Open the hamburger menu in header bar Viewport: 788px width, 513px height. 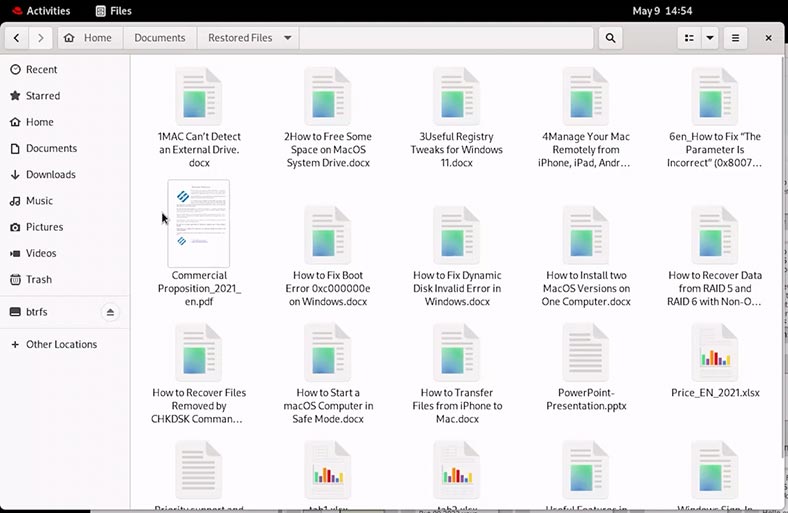coord(736,38)
